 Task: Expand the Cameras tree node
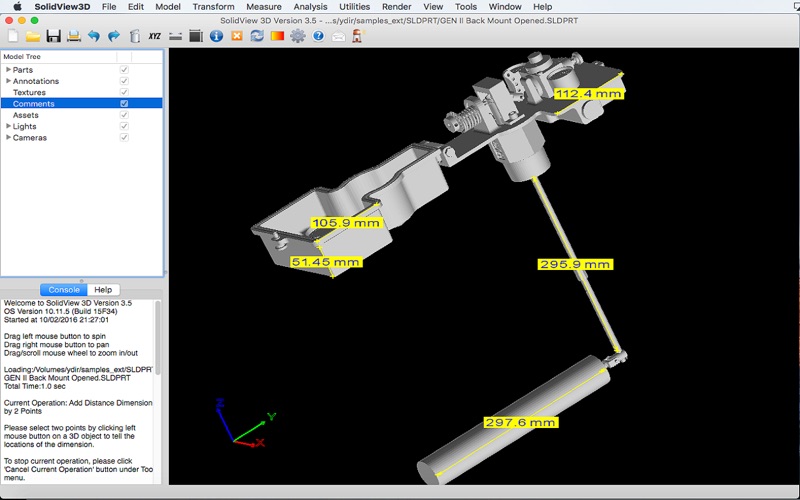click(x=8, y=138)
